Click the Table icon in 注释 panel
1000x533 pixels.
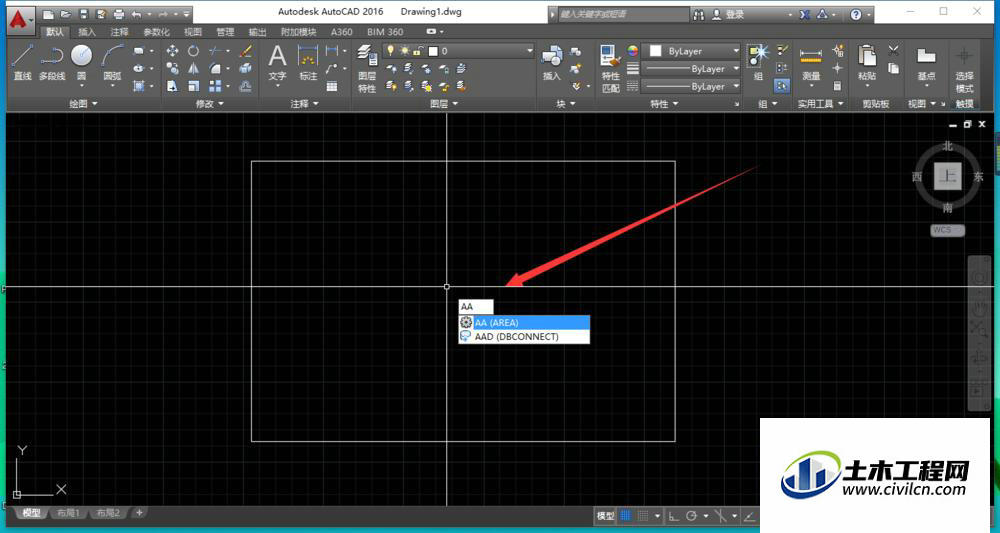pos(332,86)
